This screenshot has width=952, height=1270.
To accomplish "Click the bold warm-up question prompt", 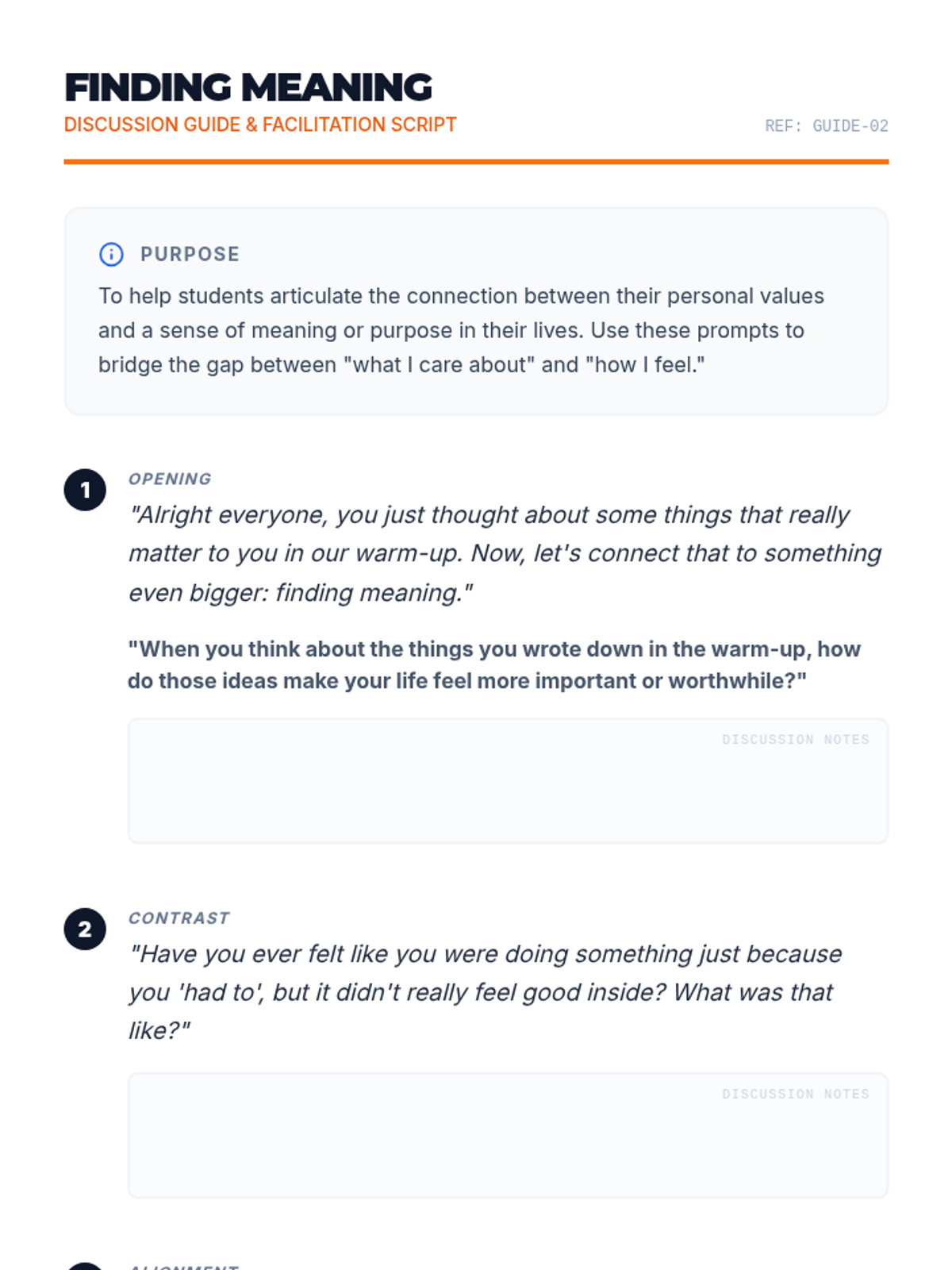I will 493,665.
